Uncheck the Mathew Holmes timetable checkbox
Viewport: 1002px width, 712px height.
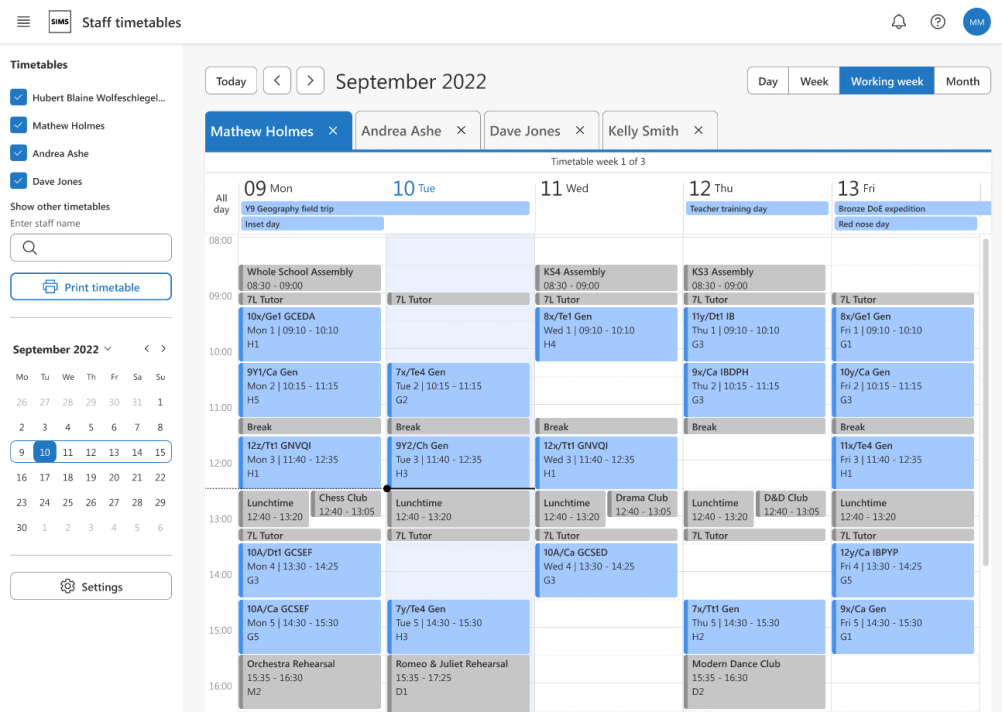(x=17, y=125)
